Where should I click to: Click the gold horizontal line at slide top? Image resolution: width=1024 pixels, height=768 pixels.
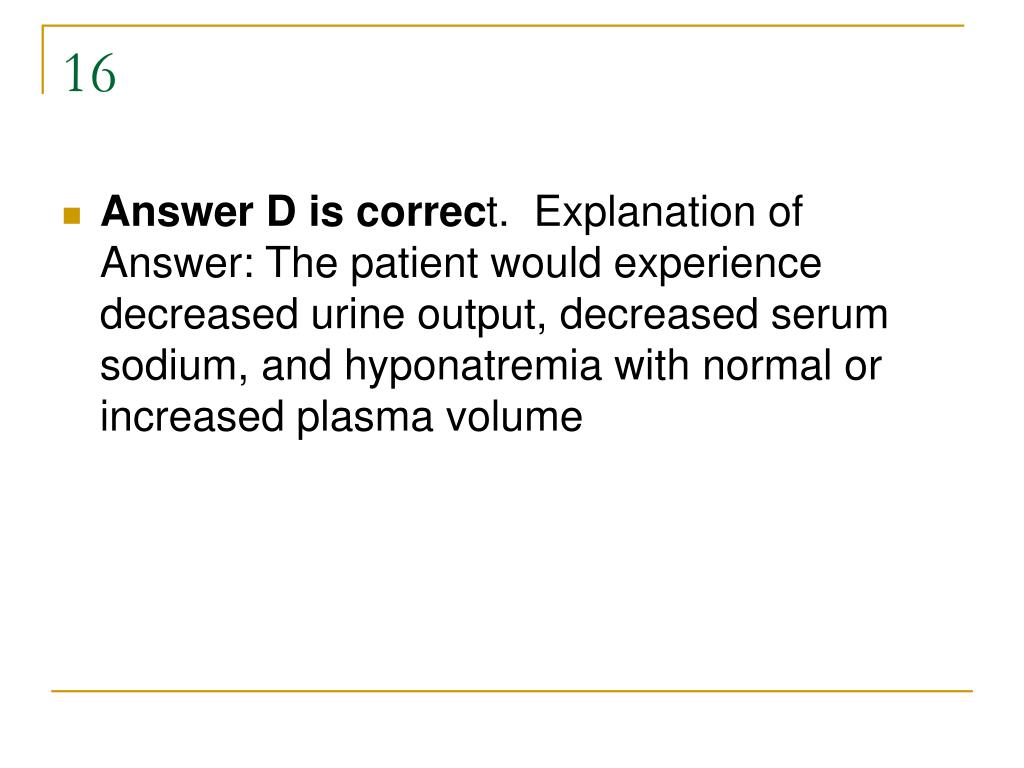tap(504, 25)
